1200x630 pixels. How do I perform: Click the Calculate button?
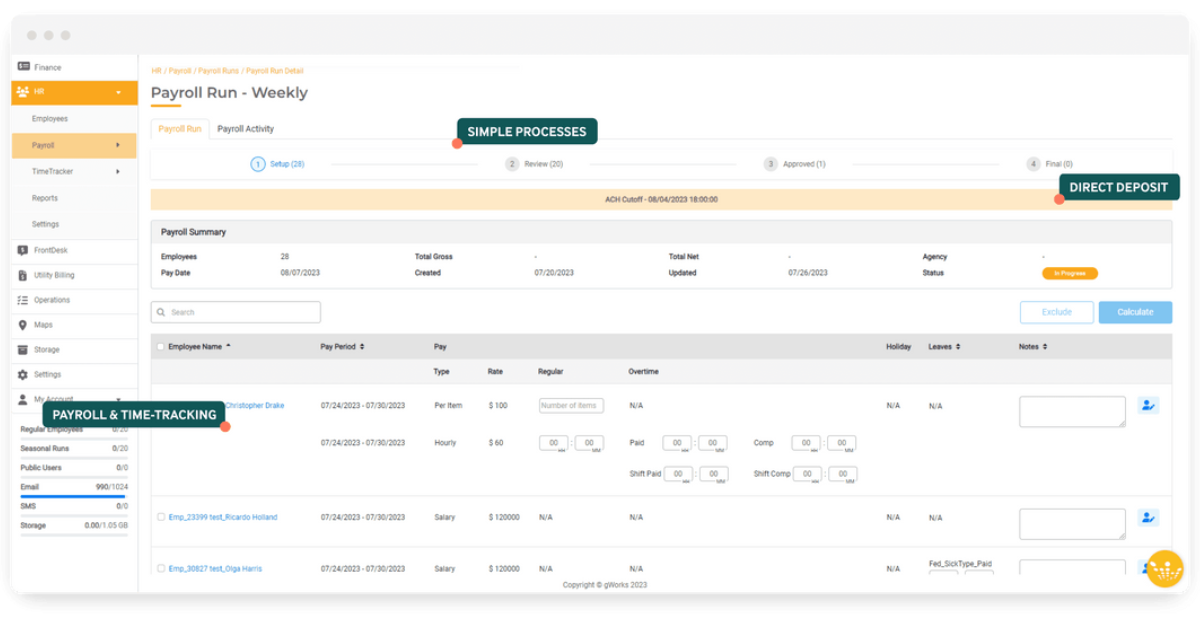click(x=1135, y=312)
